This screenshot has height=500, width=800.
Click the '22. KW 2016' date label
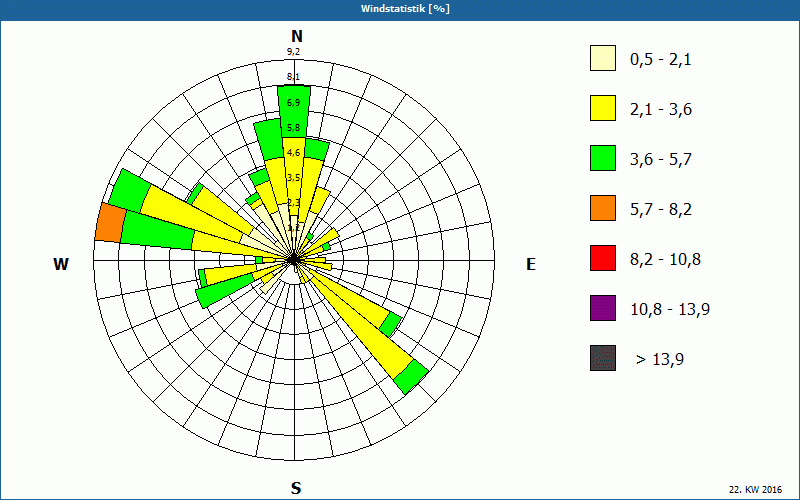pyautogui.click(x=755, y=490)
